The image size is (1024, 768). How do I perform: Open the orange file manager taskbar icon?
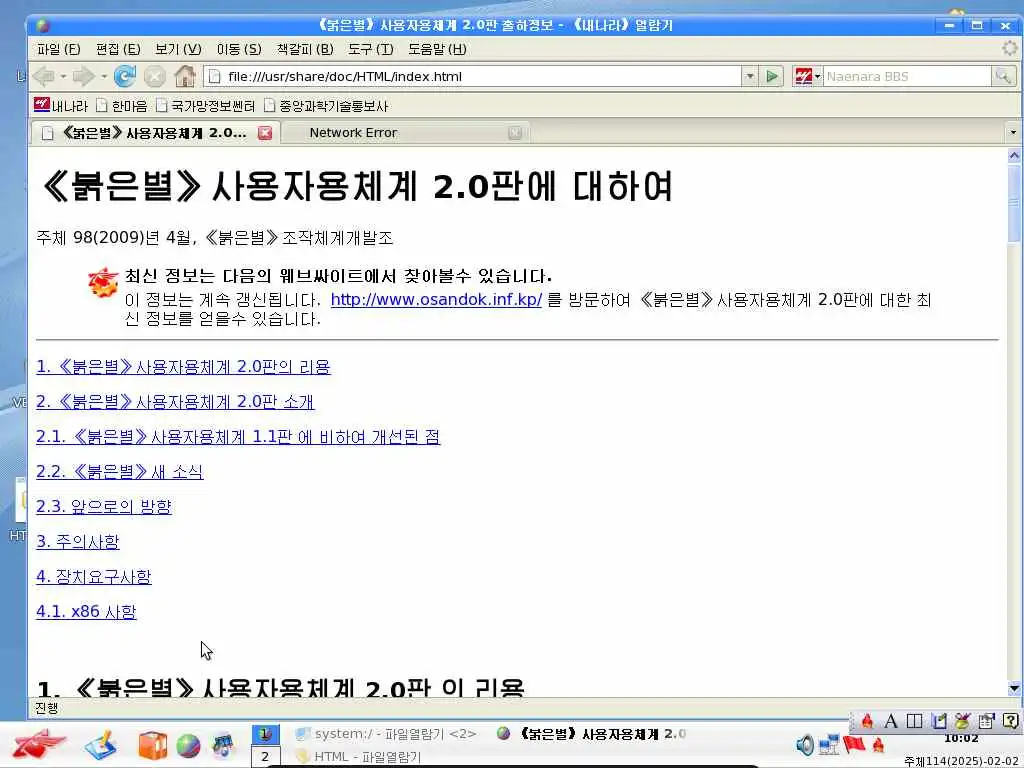[x=153, y=745]
